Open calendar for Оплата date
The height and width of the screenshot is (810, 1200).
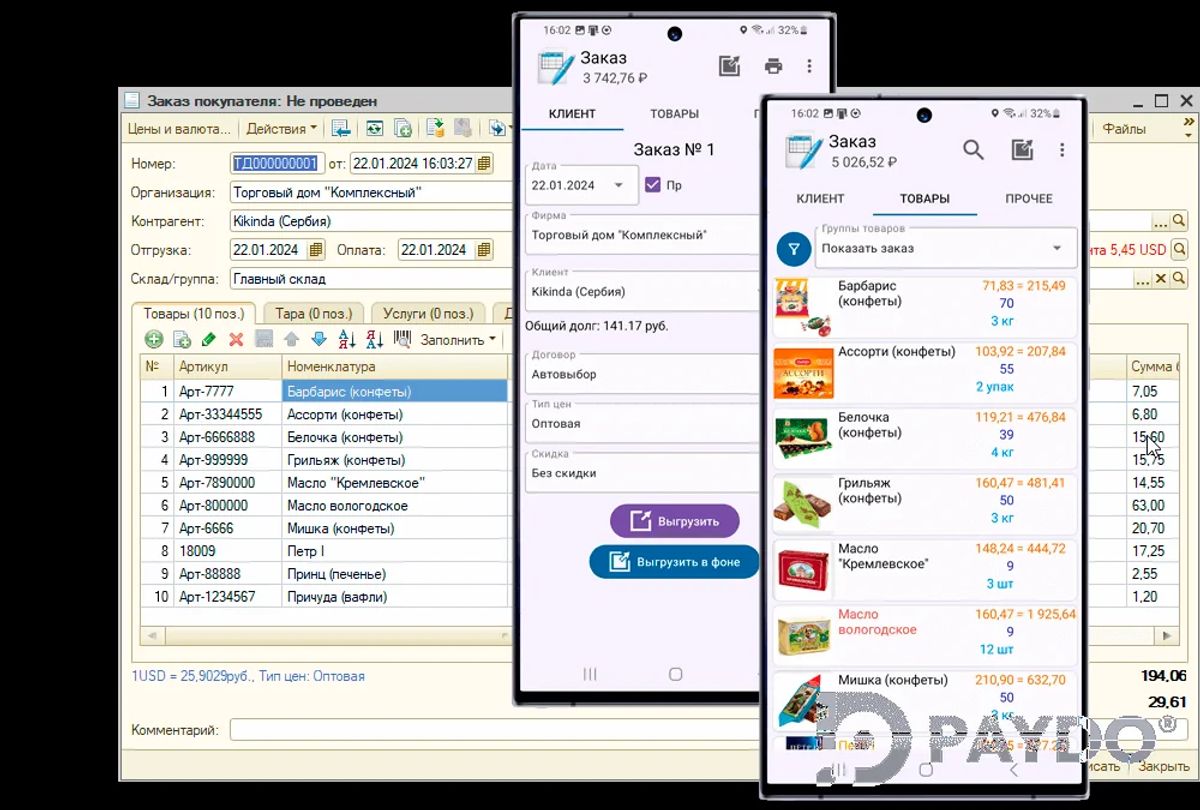pos(484,249)
